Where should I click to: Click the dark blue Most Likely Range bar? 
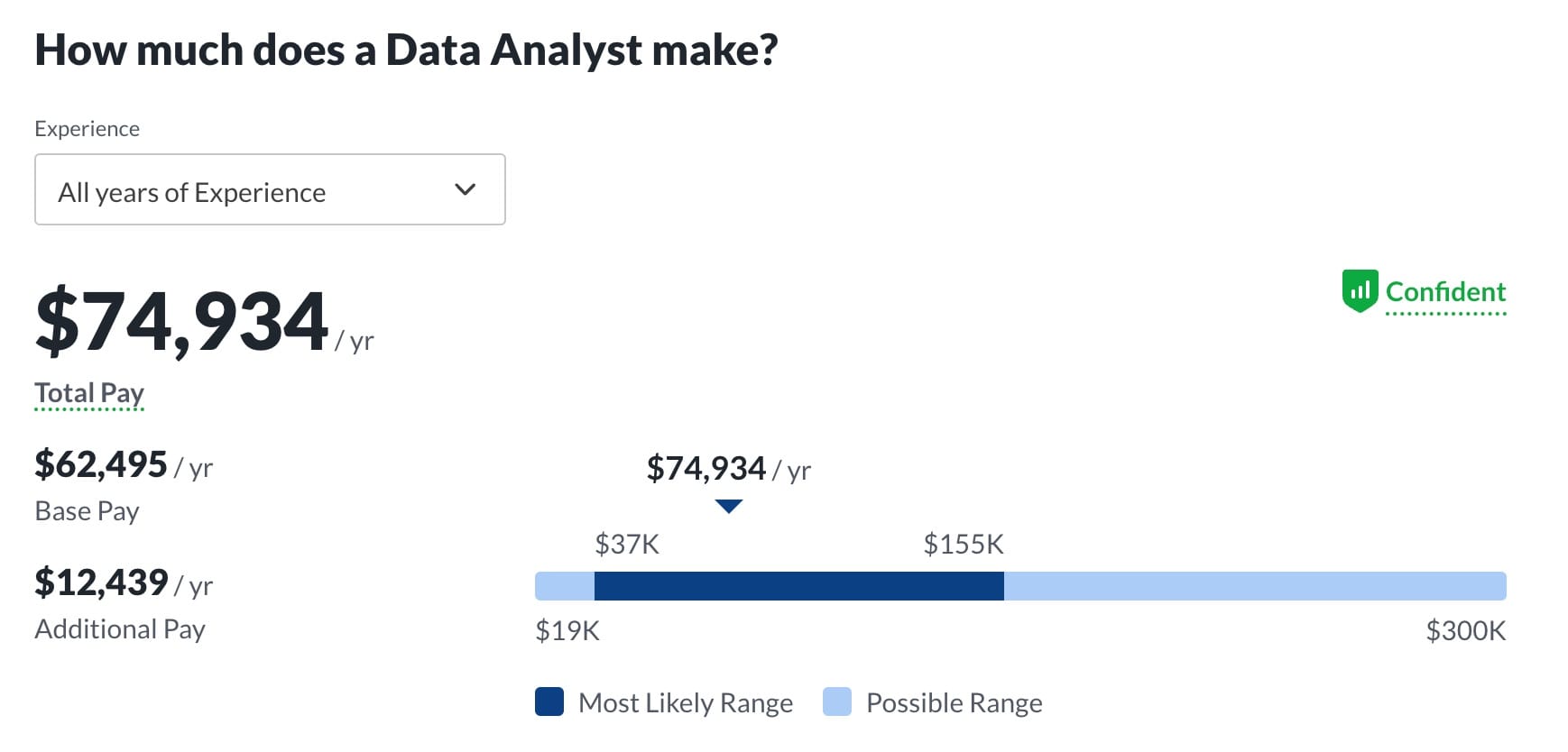798,586
